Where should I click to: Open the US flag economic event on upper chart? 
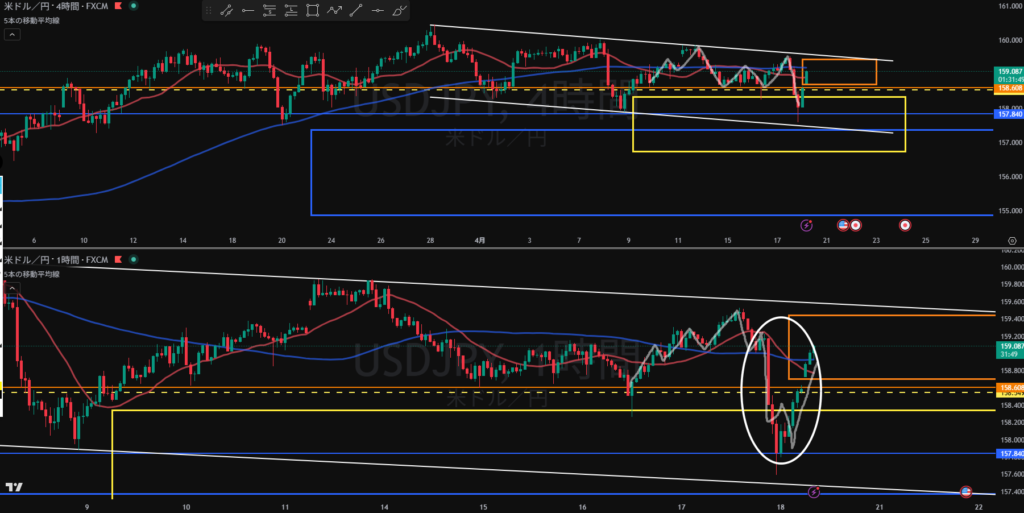[x=843, y=224]
